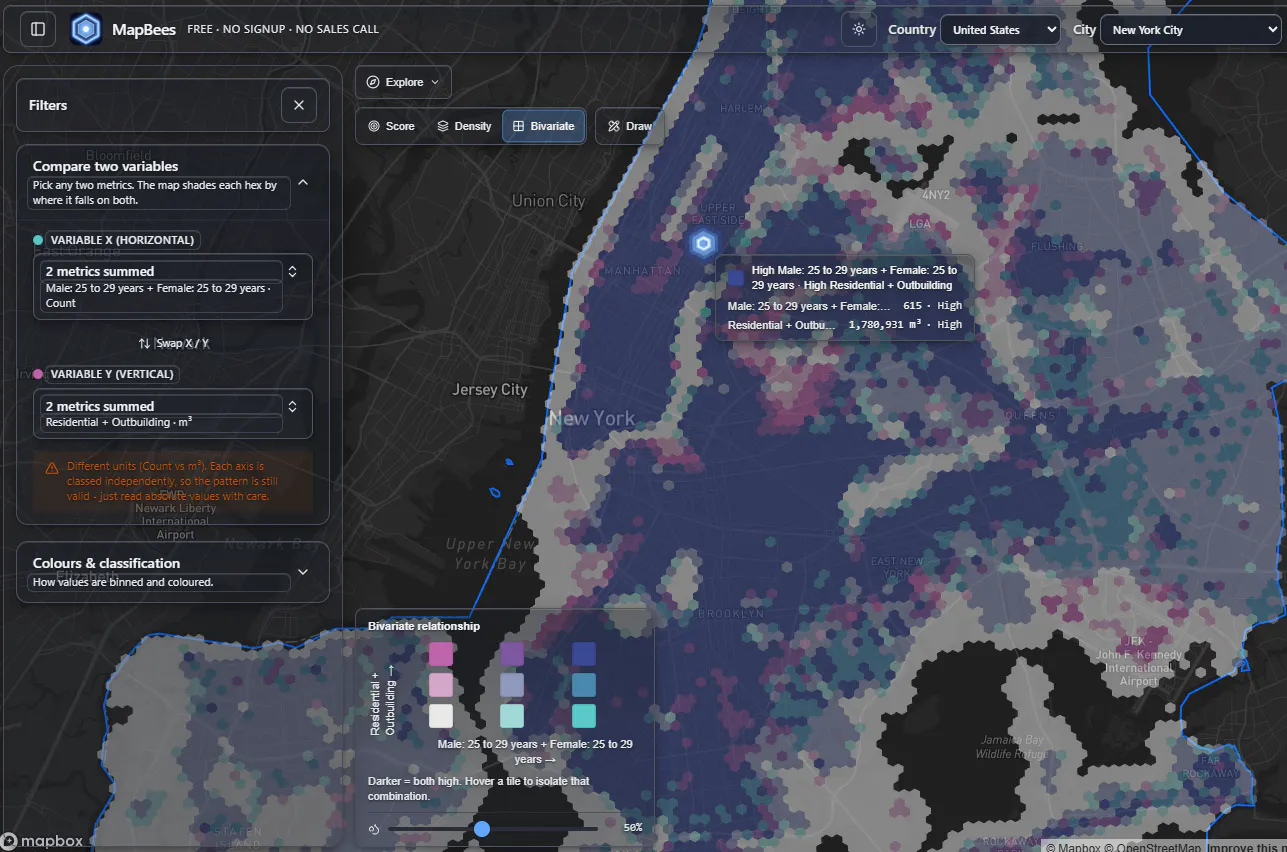Screen dimensions: 1287x852
Task: Click the VARIABLE X (HORIZONTAL) label
Action: (x=124, y=240)
